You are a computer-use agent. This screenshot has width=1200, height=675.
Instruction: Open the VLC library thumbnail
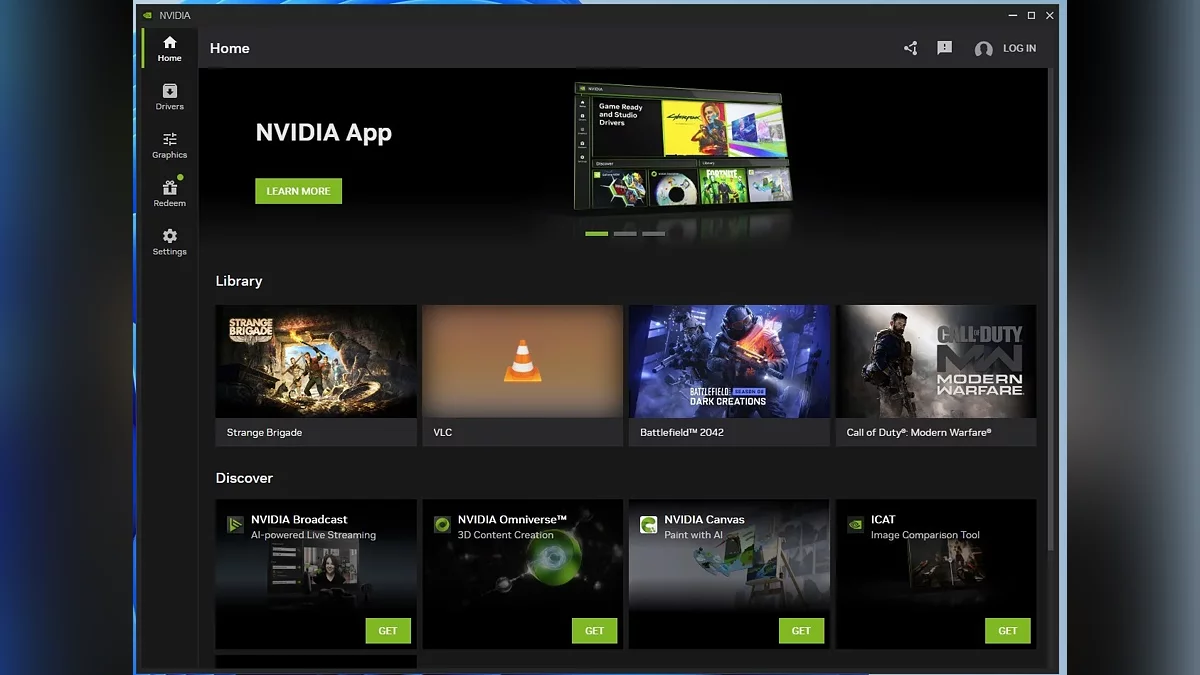click(x=522, y=361)
